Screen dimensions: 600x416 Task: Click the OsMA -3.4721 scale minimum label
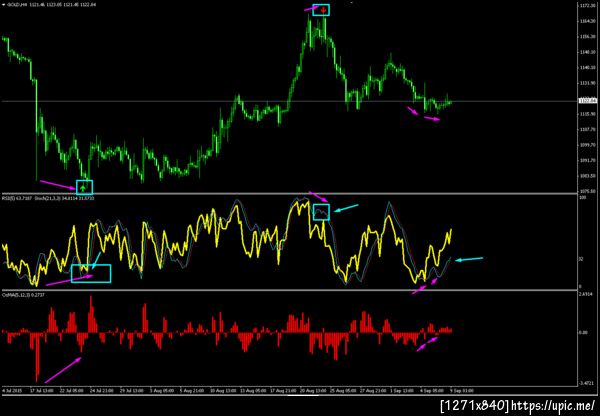[x=585, y=383]
